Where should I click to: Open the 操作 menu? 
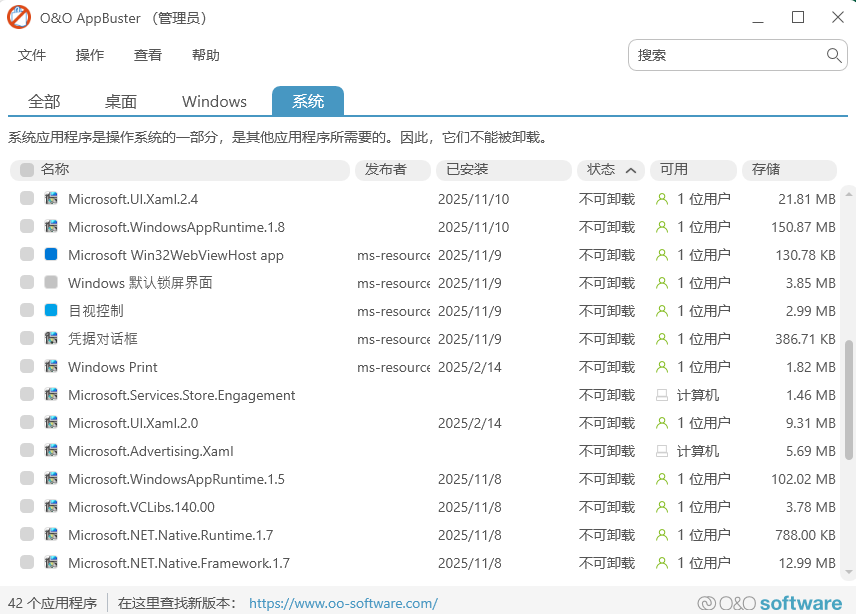(89, 55)
